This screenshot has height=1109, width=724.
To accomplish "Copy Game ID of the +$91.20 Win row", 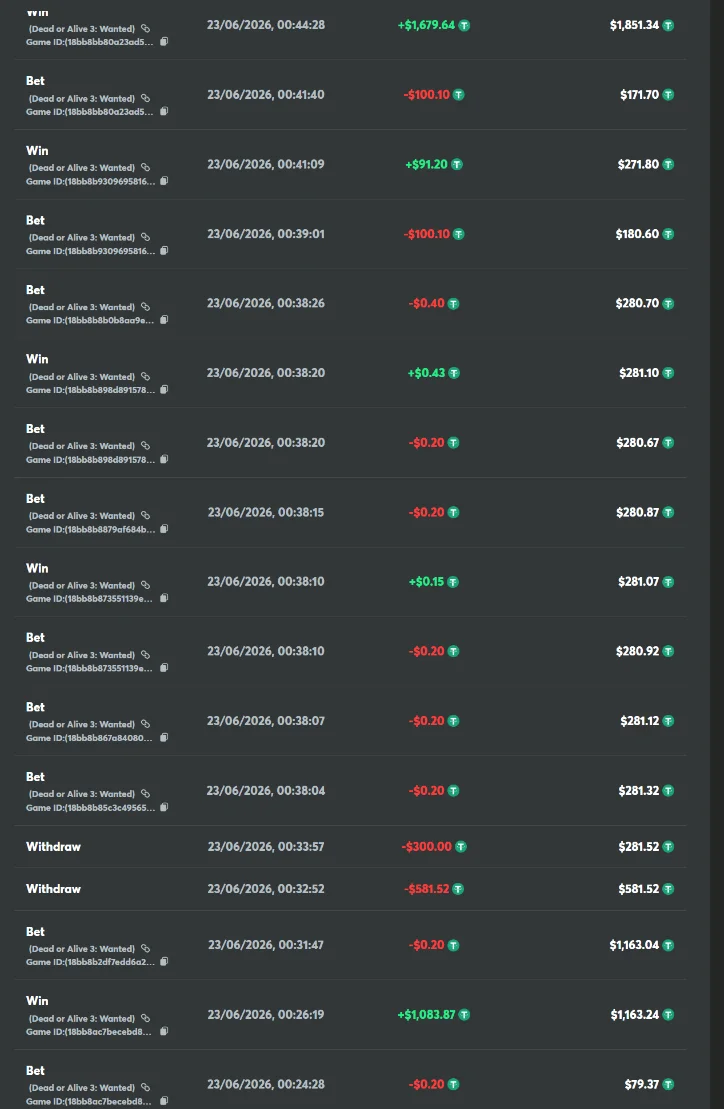I will (x=164, y=181).
